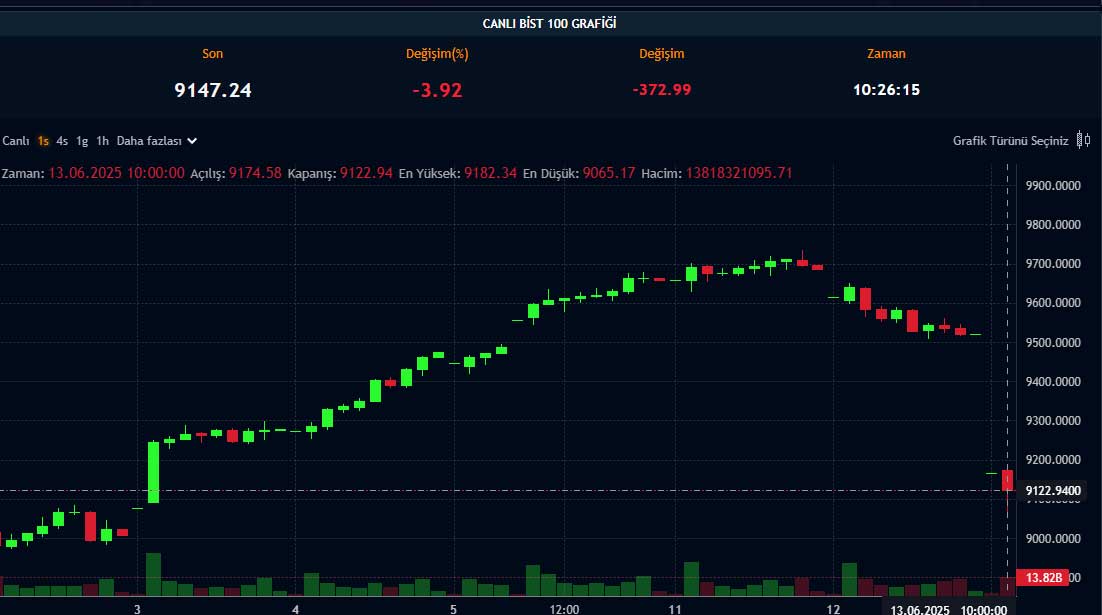Click the Değişim(%) header
The image size is (1102, 615).
[x=437, y=54]
